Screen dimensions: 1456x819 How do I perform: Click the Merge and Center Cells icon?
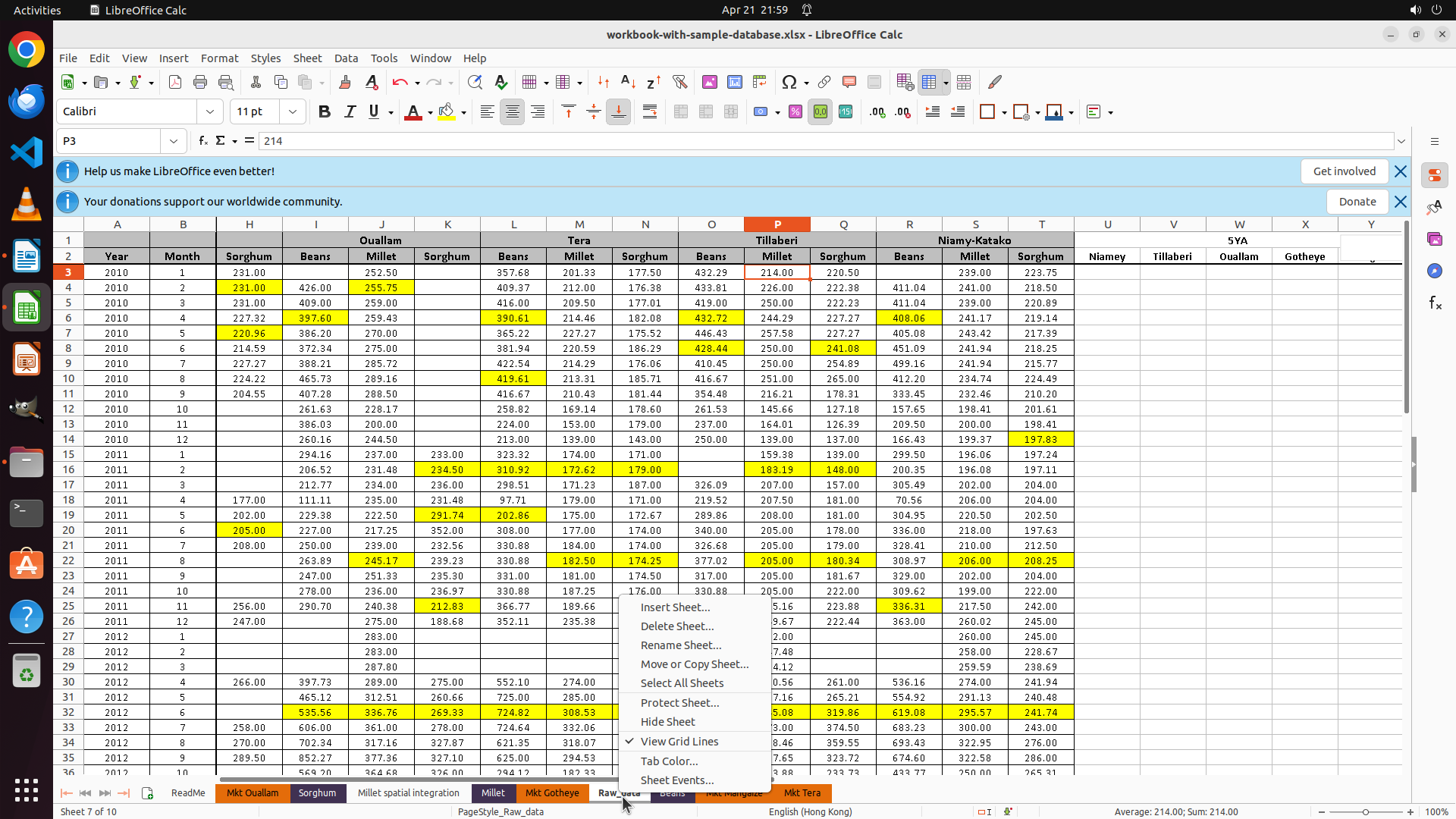tap(680, 112)
